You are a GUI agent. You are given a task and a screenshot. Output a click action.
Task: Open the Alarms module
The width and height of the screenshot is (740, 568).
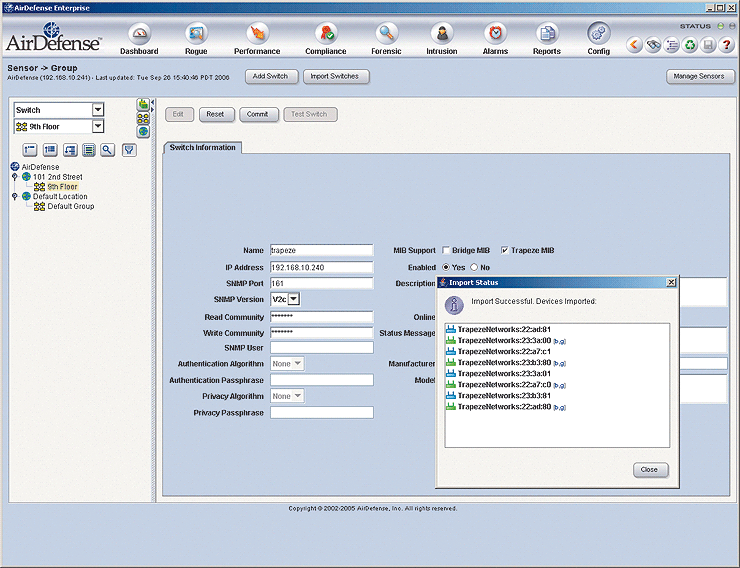(495, 39)
